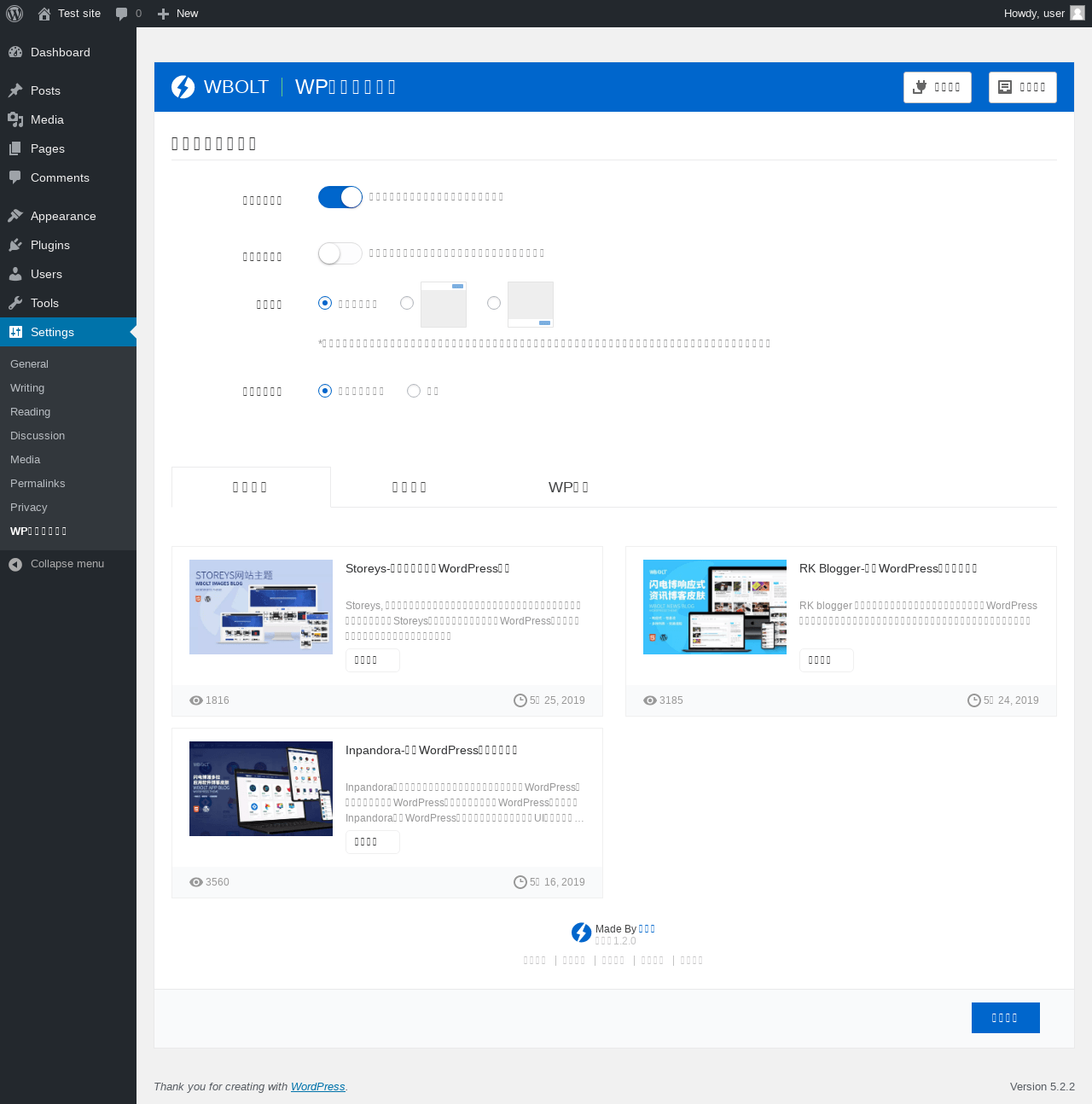Click the WBOLT lightning logo in header
1092x1104 pixels.
coord(183,87)
